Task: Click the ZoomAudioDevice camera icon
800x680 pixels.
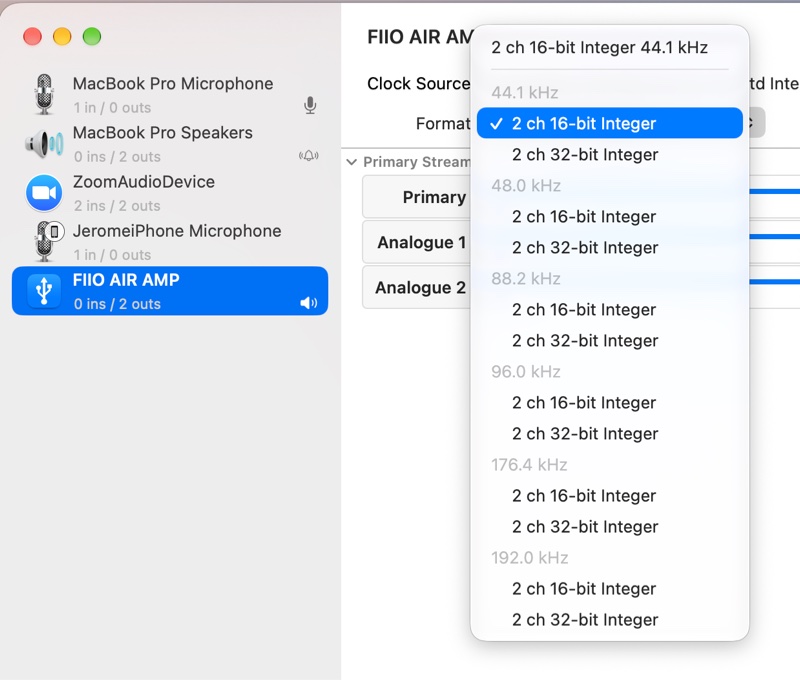Action: (44, 193)
